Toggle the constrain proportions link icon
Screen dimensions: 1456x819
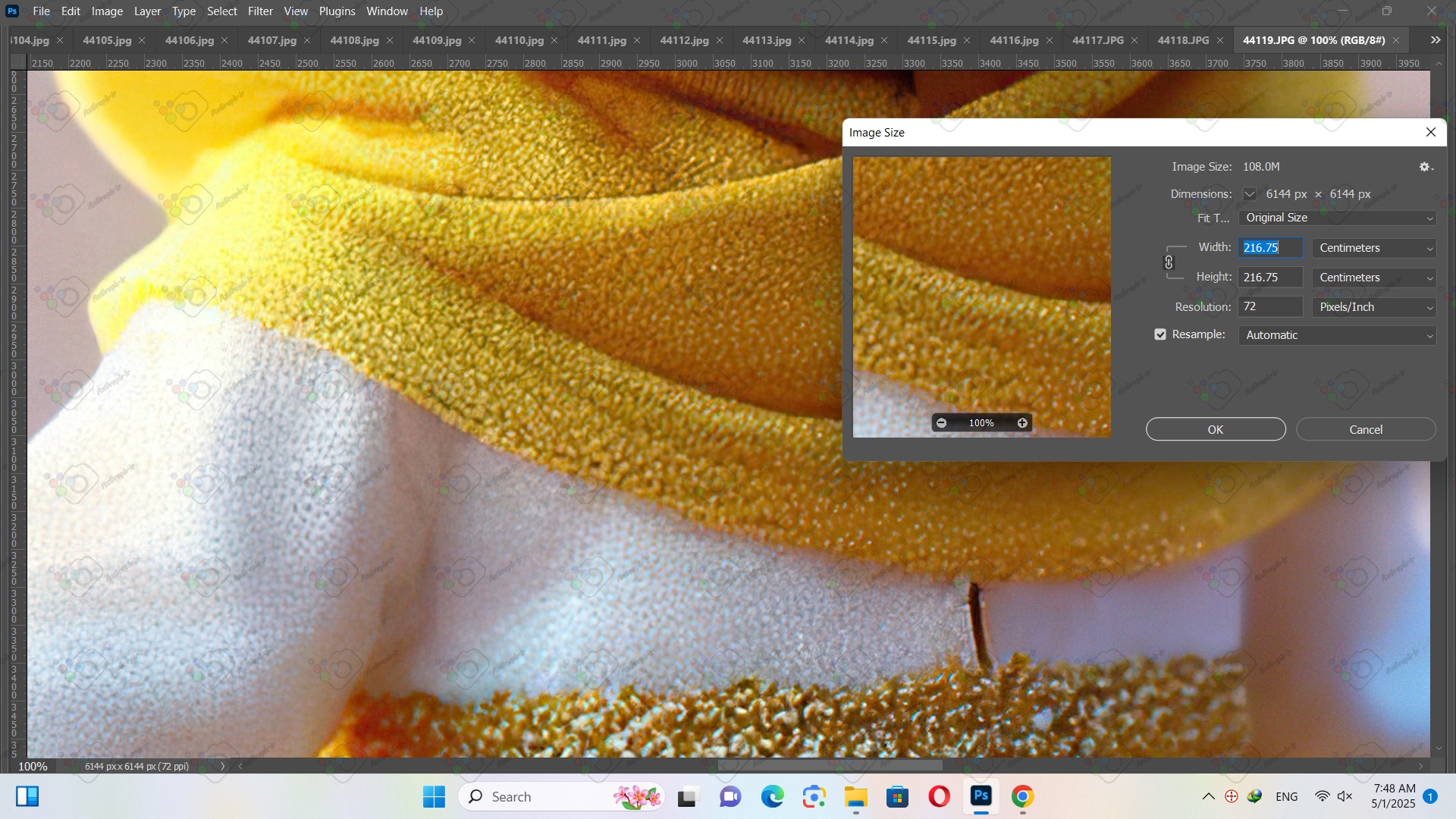1169,262
